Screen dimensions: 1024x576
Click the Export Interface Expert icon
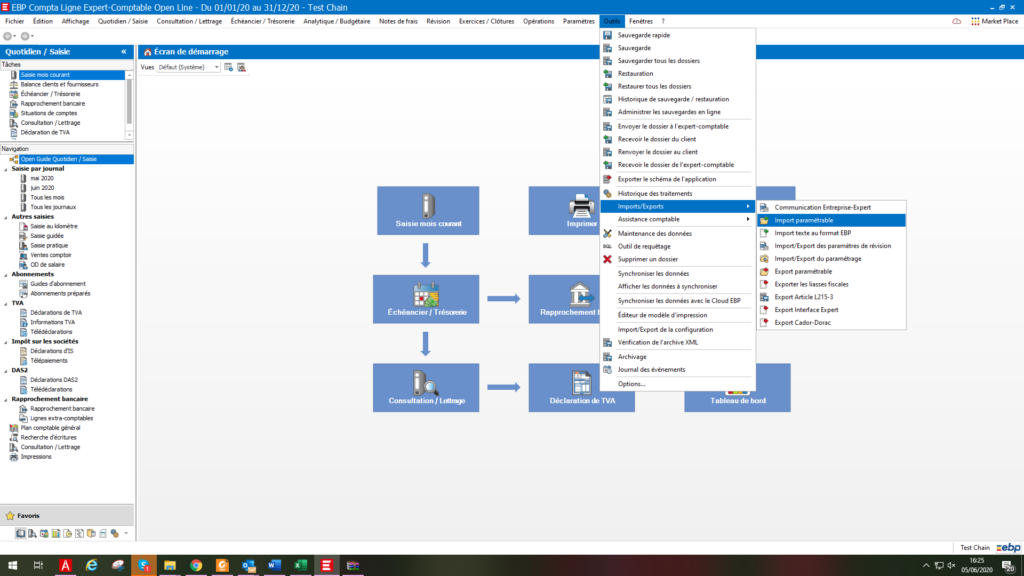(764, 310)
